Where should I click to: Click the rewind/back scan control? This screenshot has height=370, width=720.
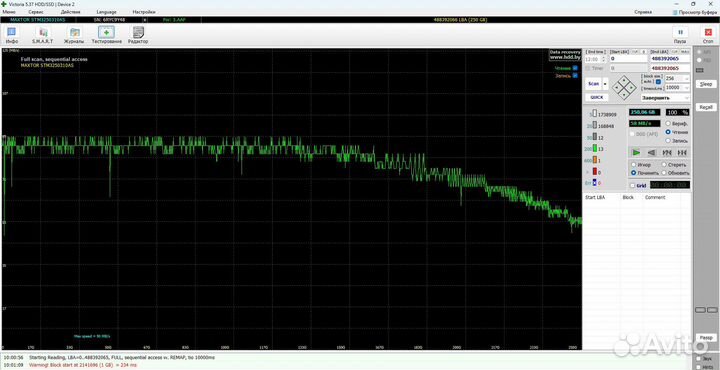click(x=652, y=152)
